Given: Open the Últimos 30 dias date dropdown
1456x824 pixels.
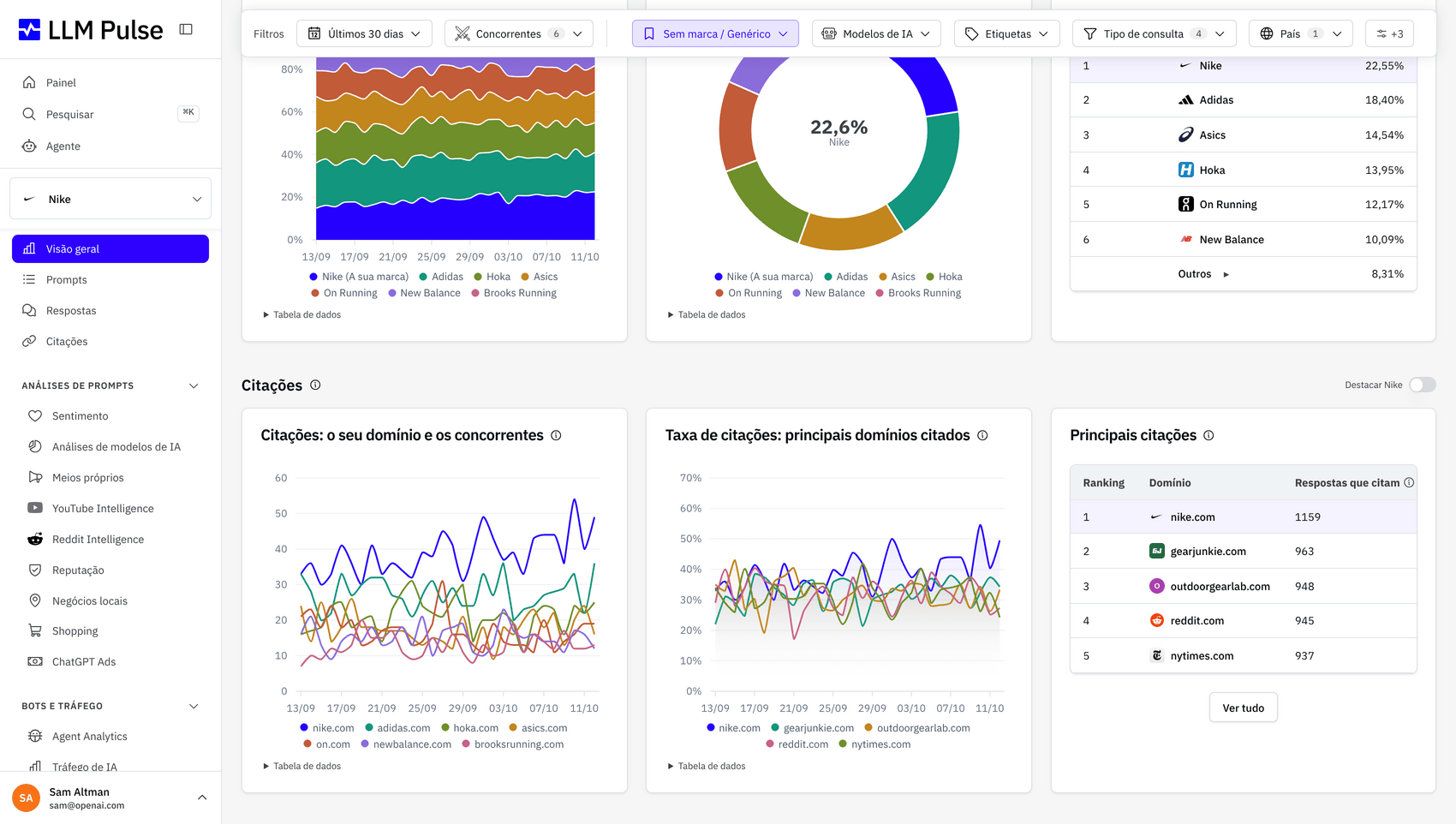Looking at the screenshot, I should (365, 34).
